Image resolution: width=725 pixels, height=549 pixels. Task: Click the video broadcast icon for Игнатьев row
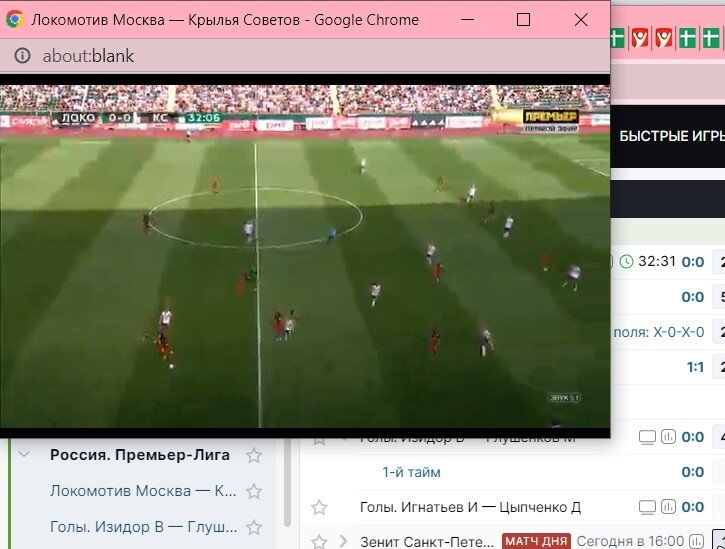coord(647,508)
